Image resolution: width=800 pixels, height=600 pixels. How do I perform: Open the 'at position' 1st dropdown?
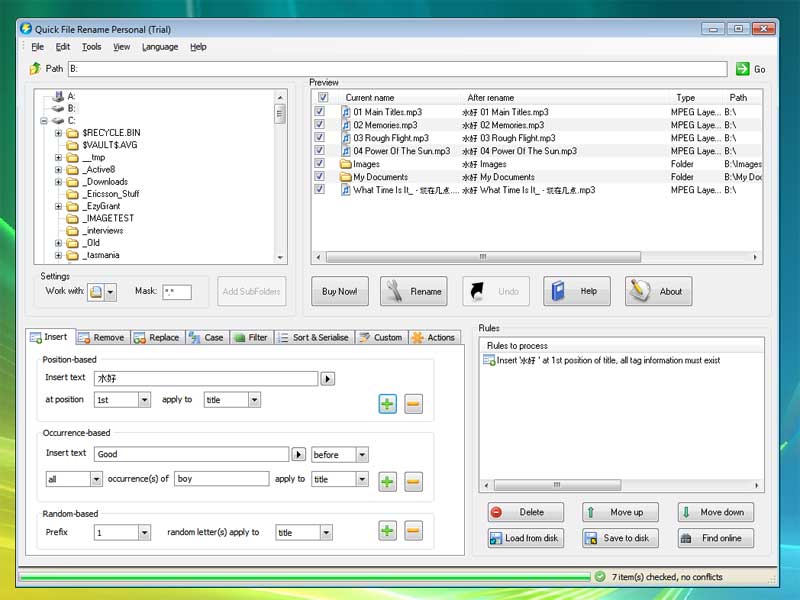click(144, 400)
